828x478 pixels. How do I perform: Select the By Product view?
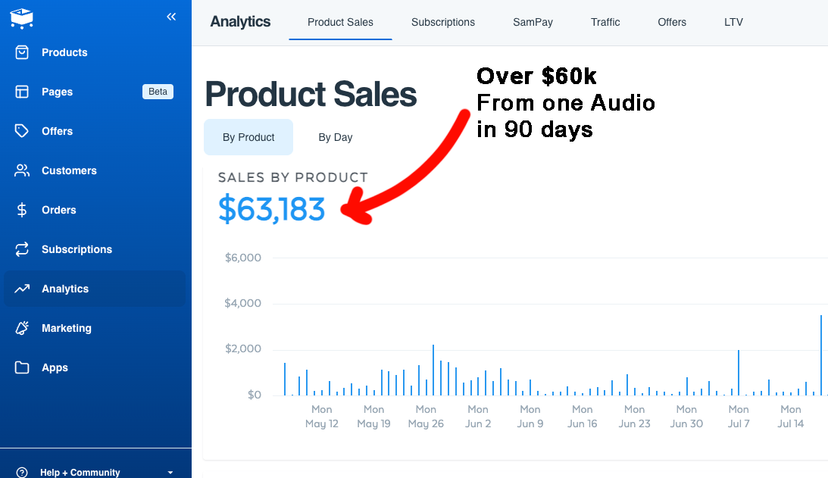(x=248, y=137)
